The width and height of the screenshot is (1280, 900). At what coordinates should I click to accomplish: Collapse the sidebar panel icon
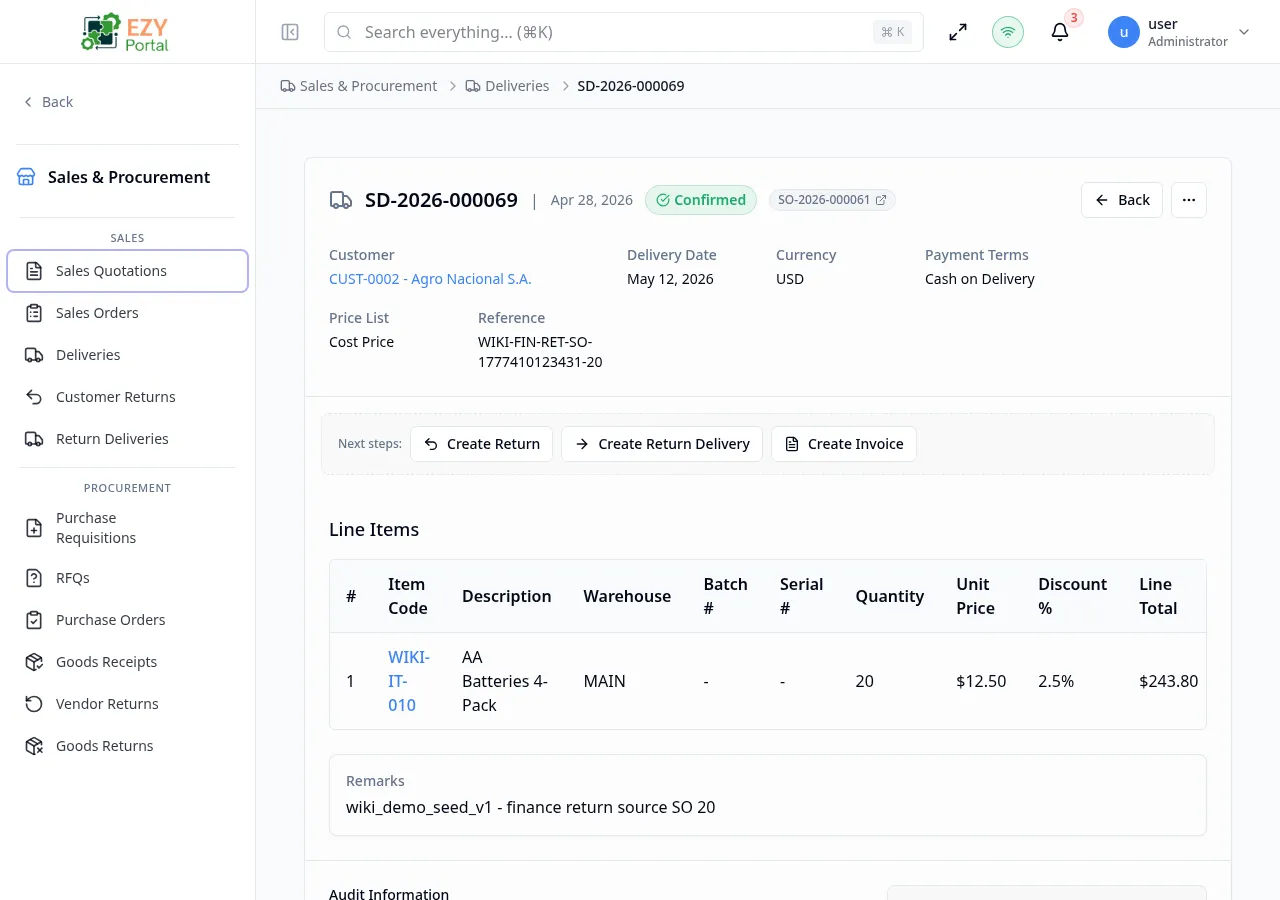[290, 32]
